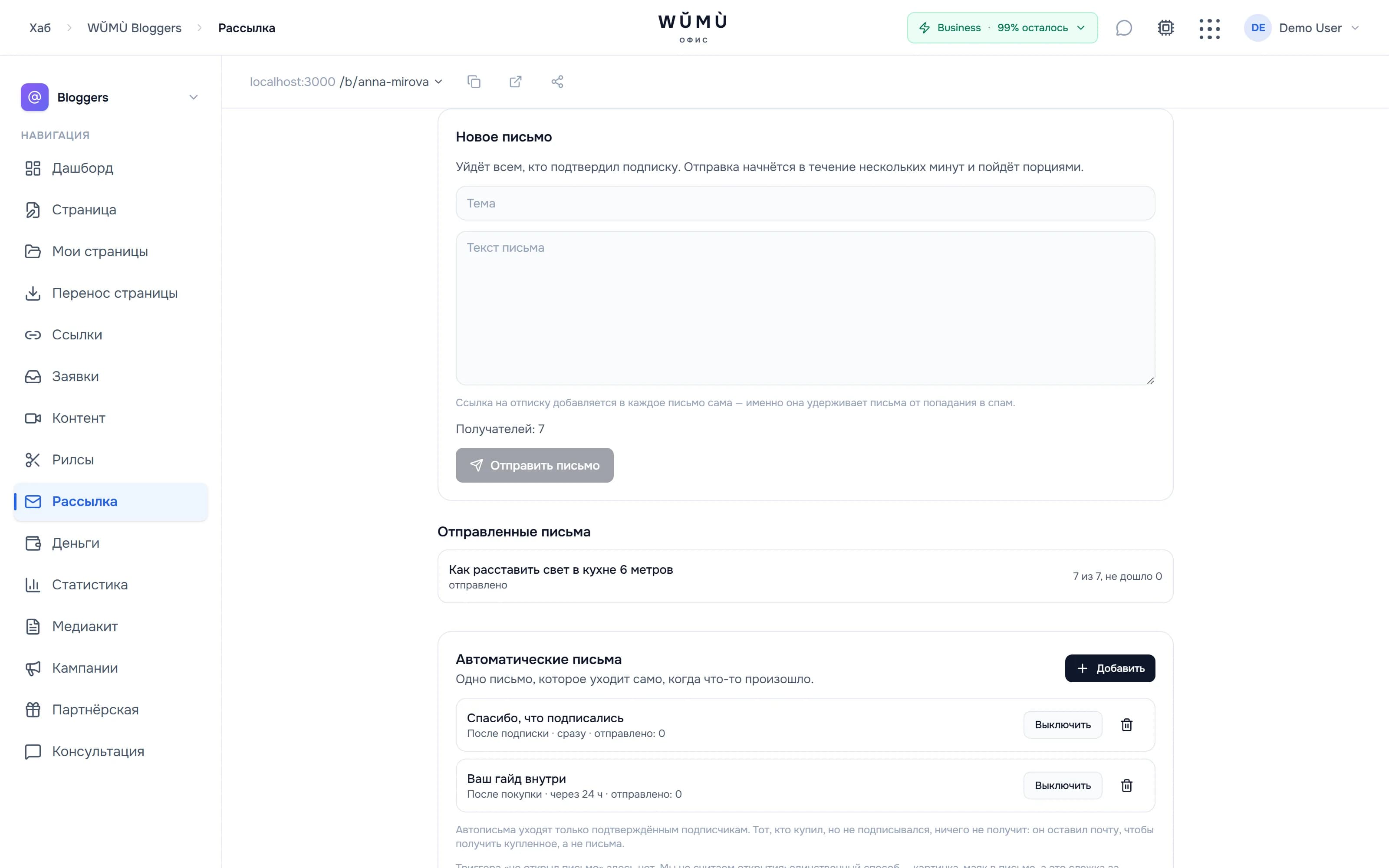Expand the /b/anna-mirova page selector

[391, 82]
